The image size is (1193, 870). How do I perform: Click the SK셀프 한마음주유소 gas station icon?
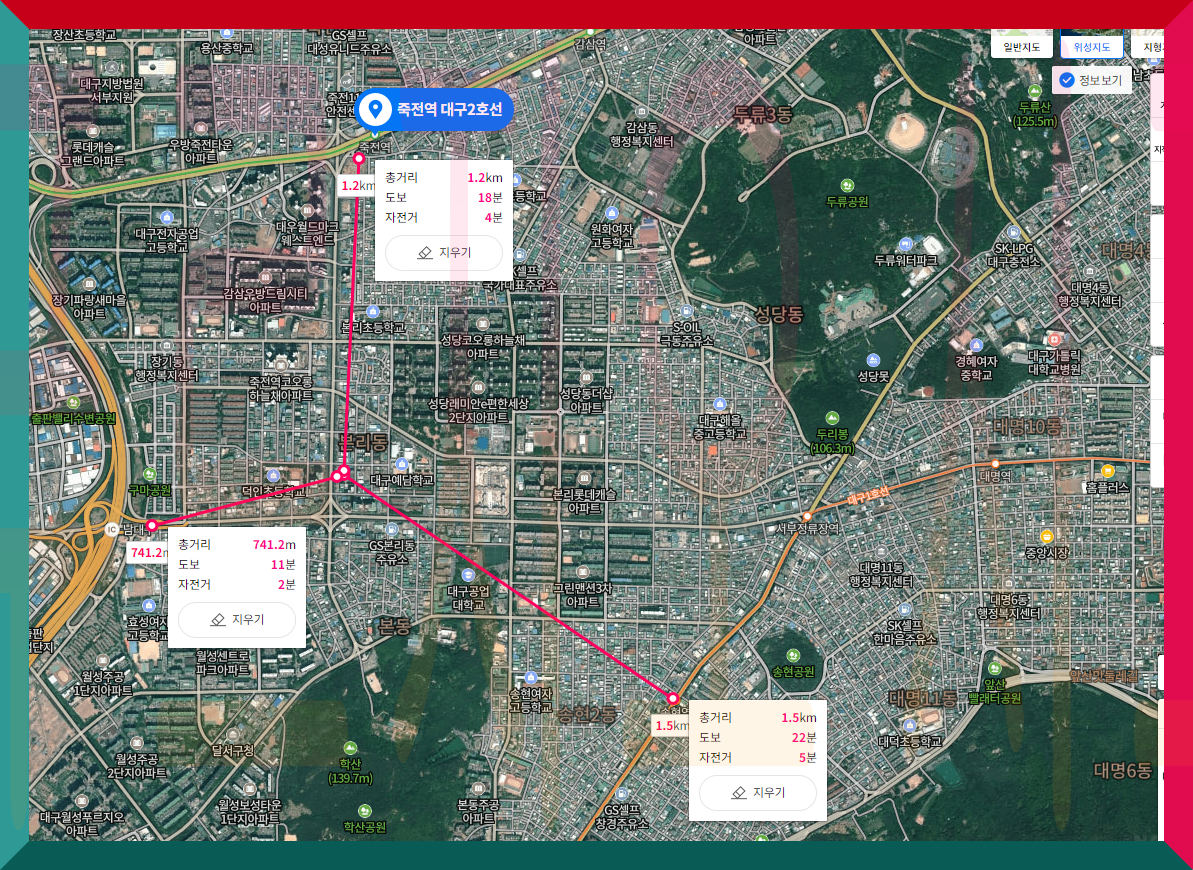[905, 609]
